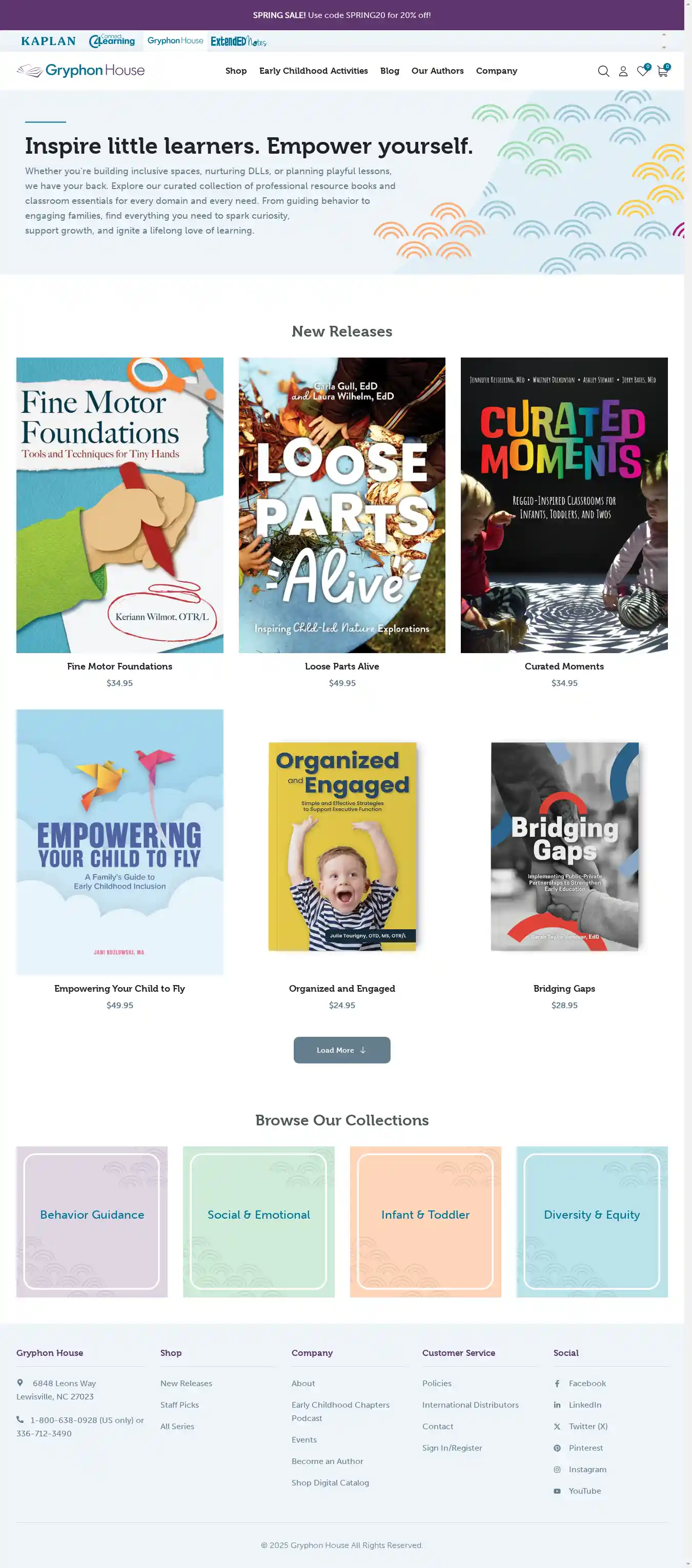Open the user account icon

click(x=623, y=71)
